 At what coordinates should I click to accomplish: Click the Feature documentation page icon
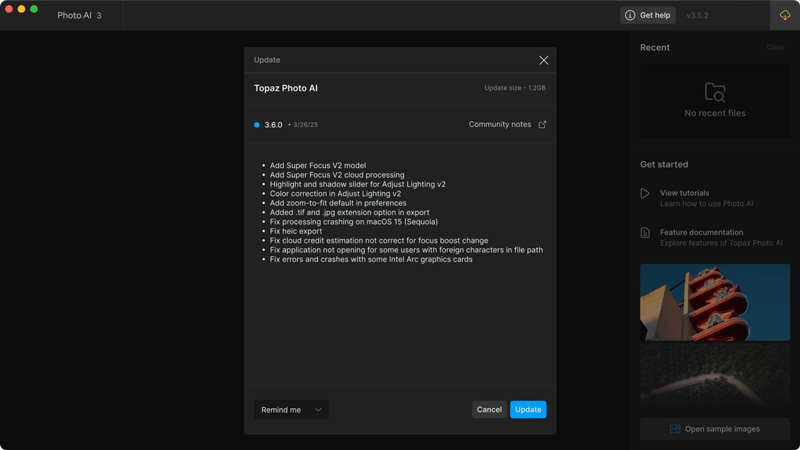tap(645, 233)
